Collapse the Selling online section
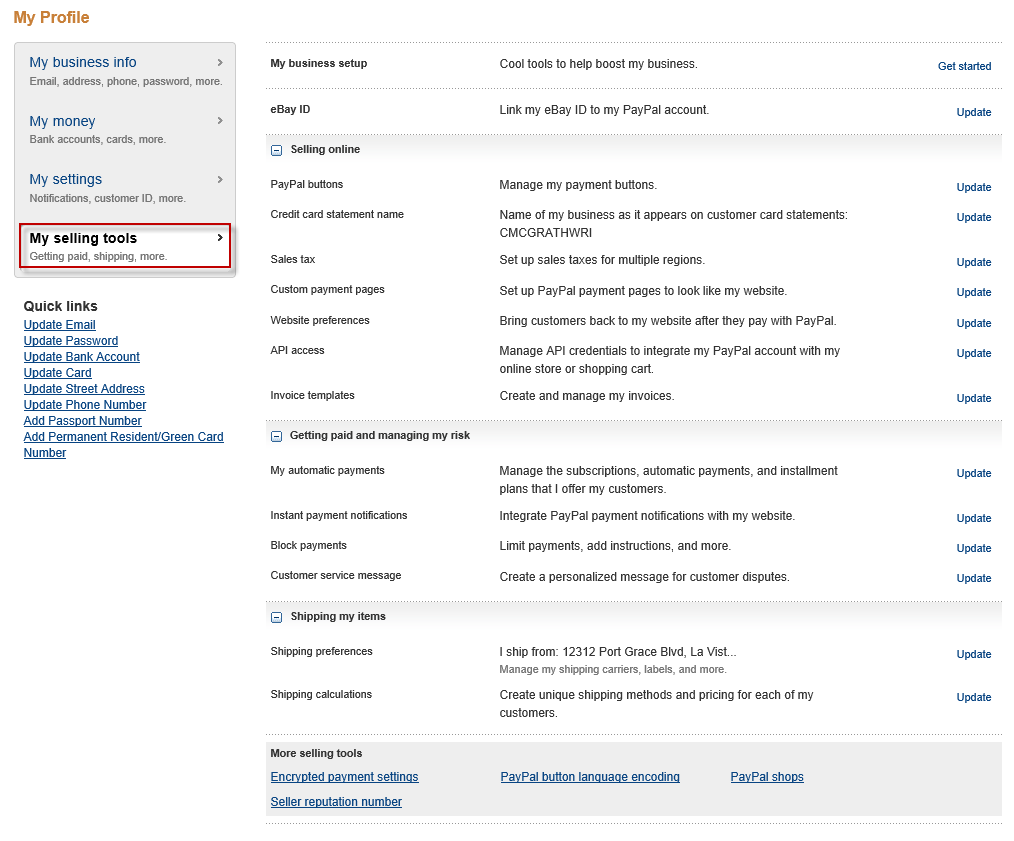This screenshot has height=841, width=1014. point(277,150)
